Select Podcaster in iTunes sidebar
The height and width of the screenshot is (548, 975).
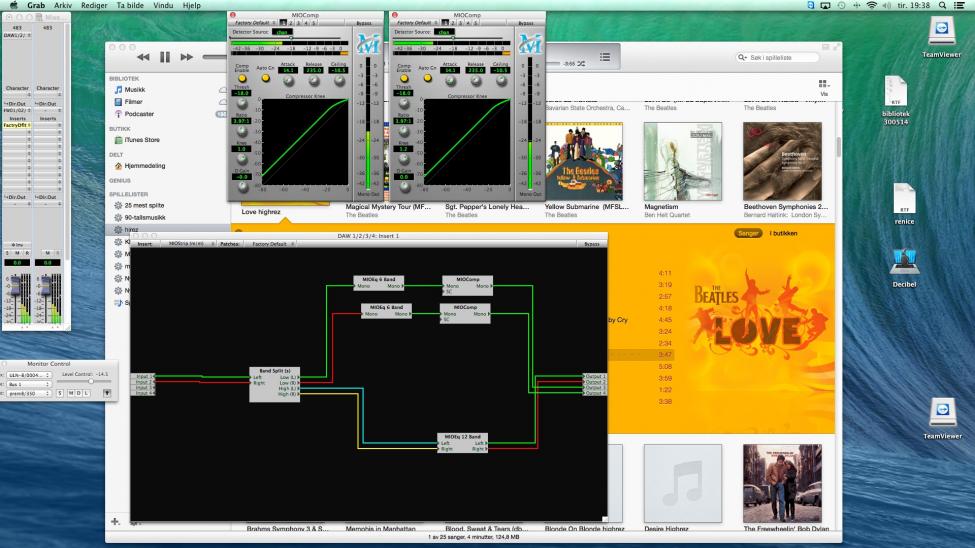[x=139, y=114]
